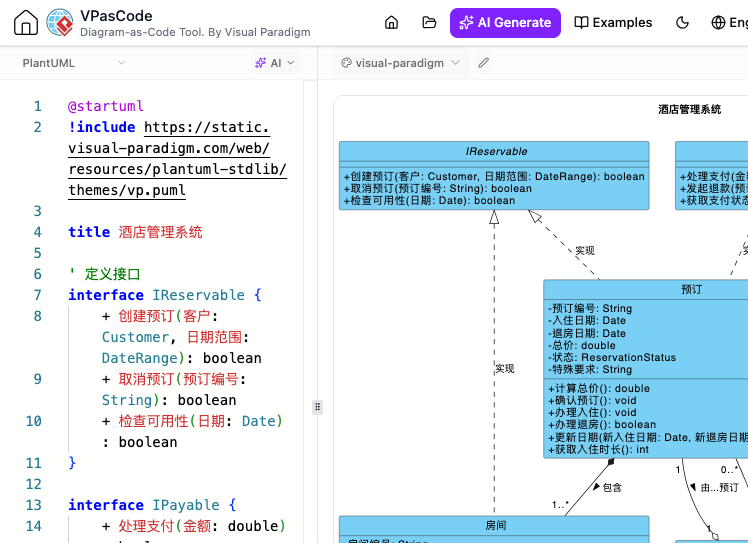The width and height of the screenshot is (748, 543).
Task: Click the 办理退房(): boolean method
Action: [x=602, y=425]
